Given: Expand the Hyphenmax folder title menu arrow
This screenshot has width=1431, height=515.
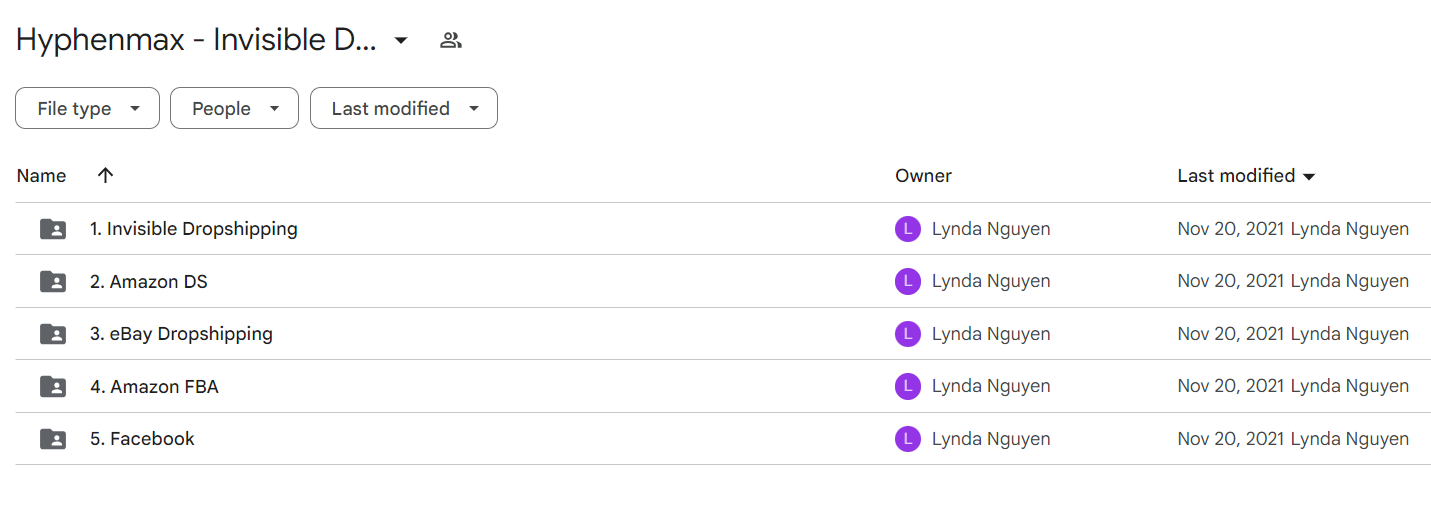Looking at the screenshot, I should pos(401,41).
